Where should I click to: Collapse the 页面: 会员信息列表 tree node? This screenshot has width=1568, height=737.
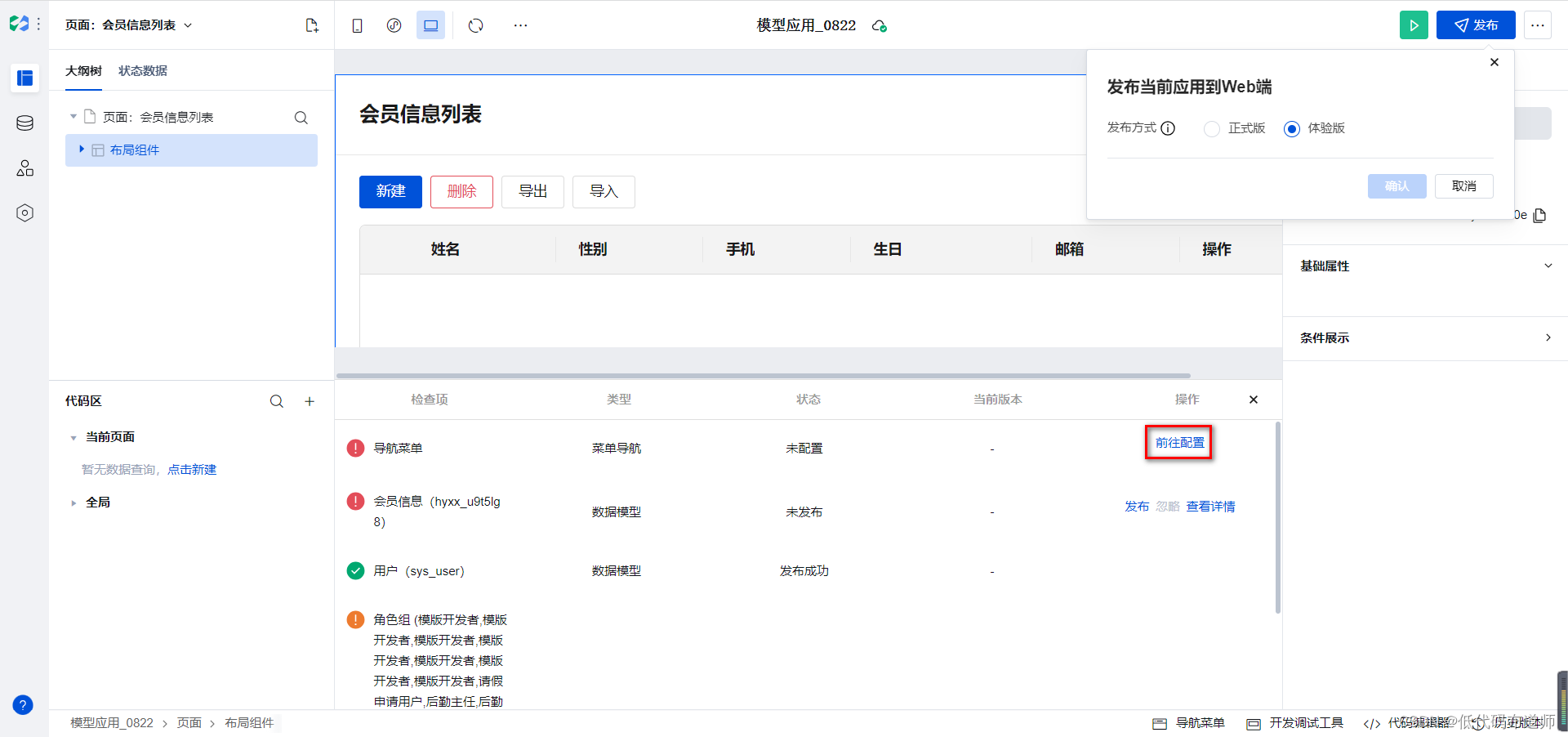73,117
